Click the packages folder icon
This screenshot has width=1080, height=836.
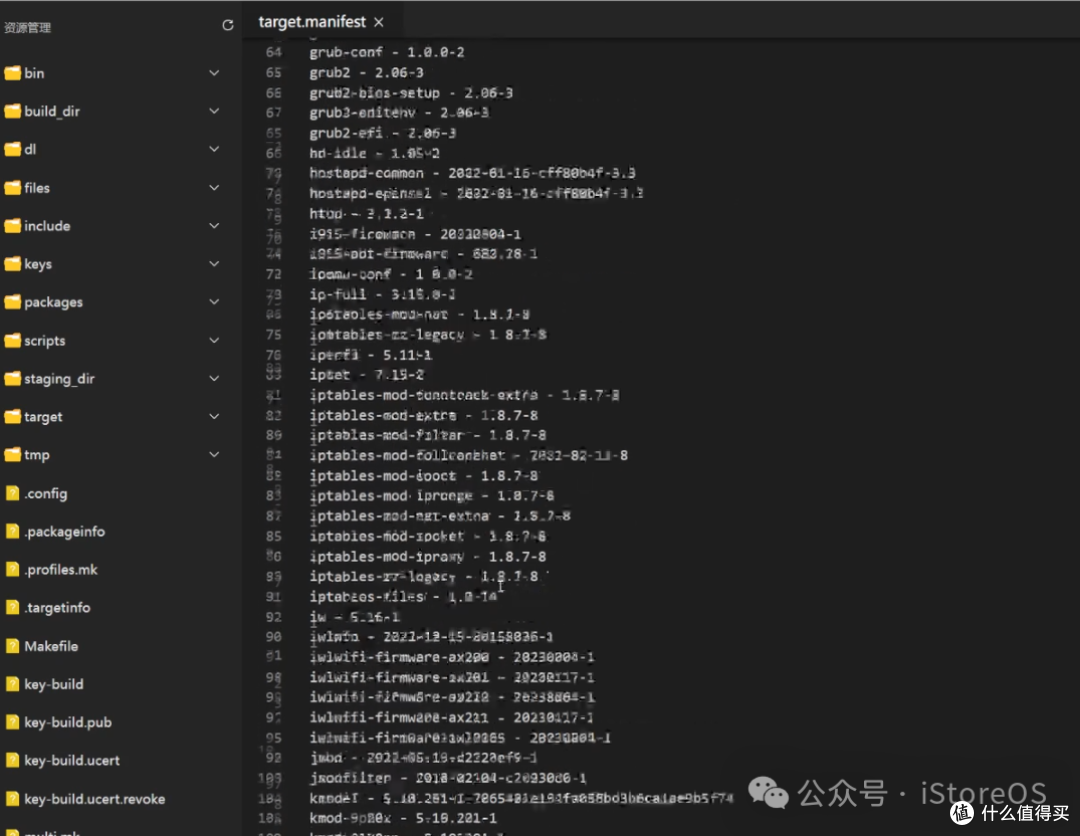coord(12,302)
